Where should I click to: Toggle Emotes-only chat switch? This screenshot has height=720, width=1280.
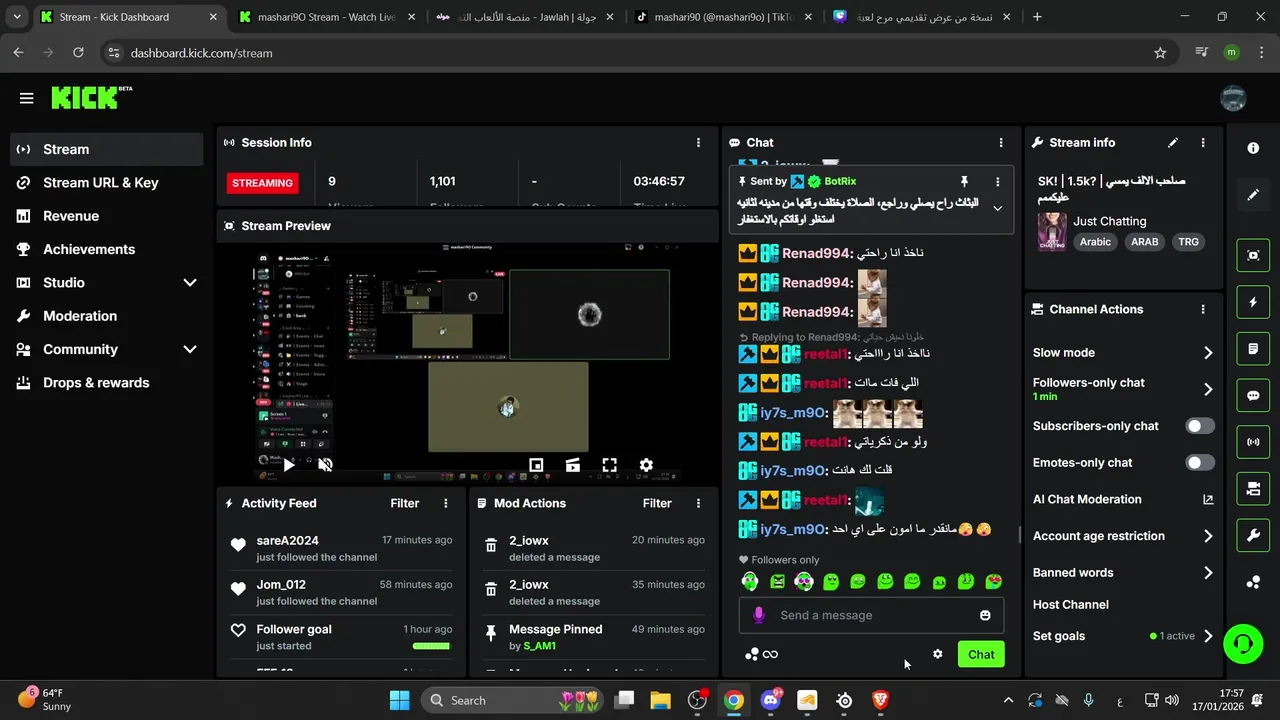pos(1200,463)
